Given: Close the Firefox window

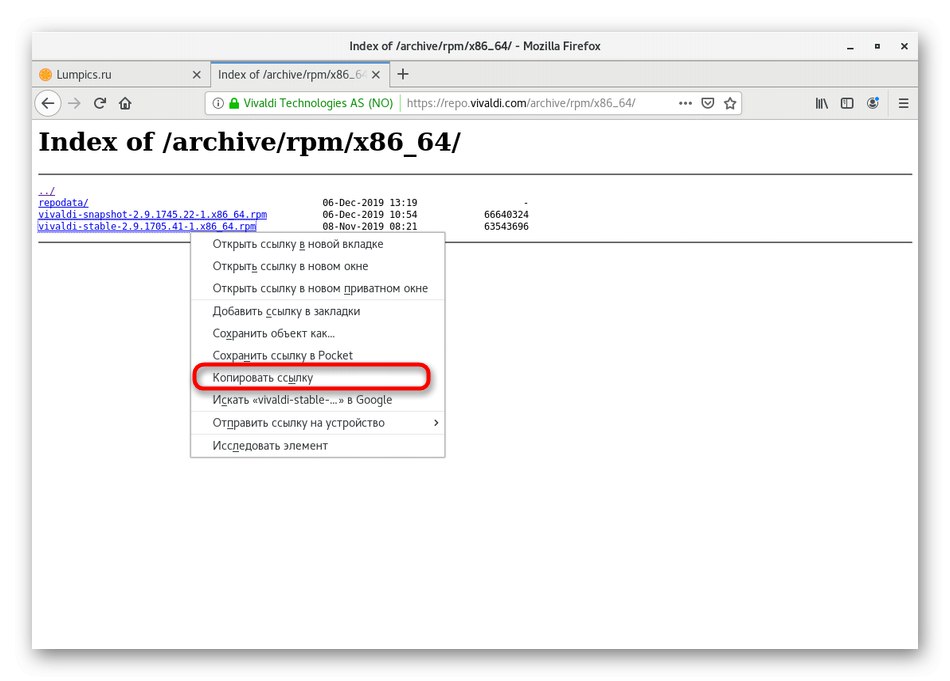Looking at the screenshot, I should tap(904, 47).
